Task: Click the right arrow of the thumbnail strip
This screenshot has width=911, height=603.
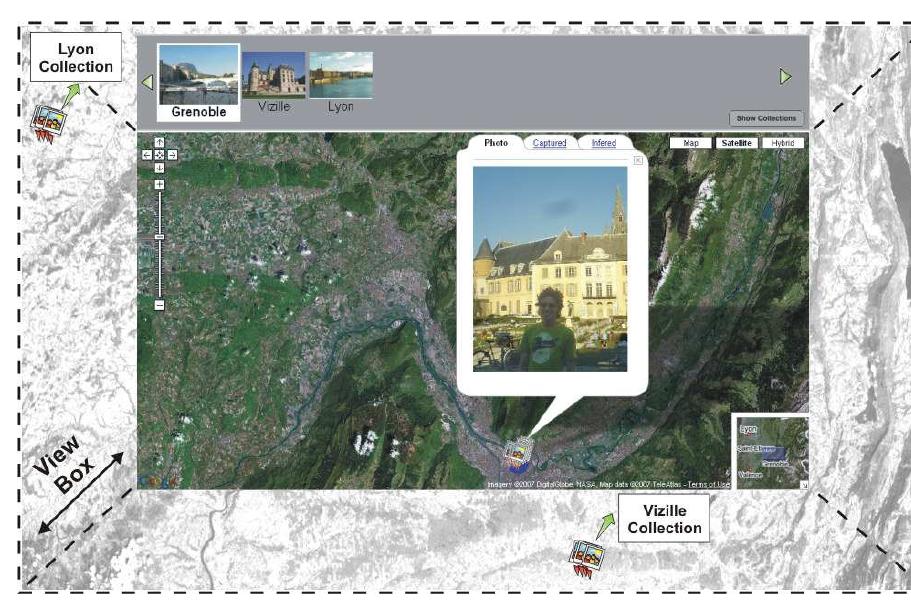Action: [786, 76]
